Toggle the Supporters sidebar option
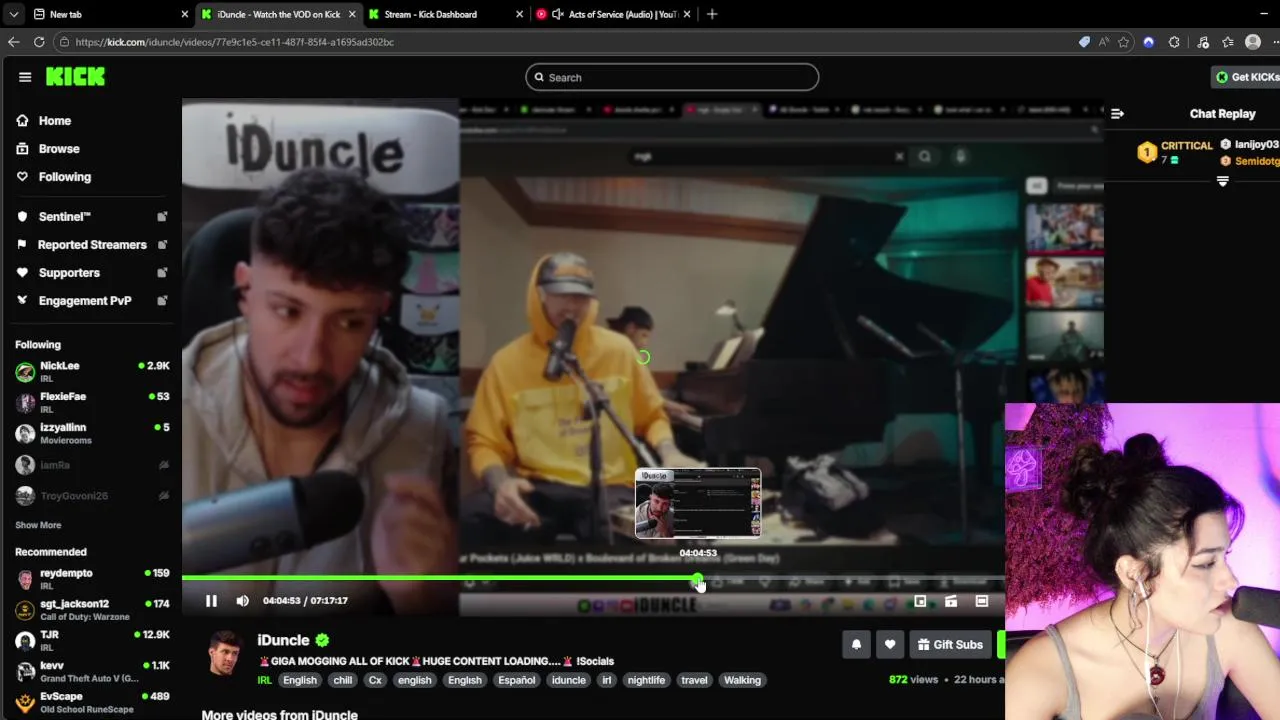Screen dimensions: 1280x720 pyautogui.click(x=91, y=273)
